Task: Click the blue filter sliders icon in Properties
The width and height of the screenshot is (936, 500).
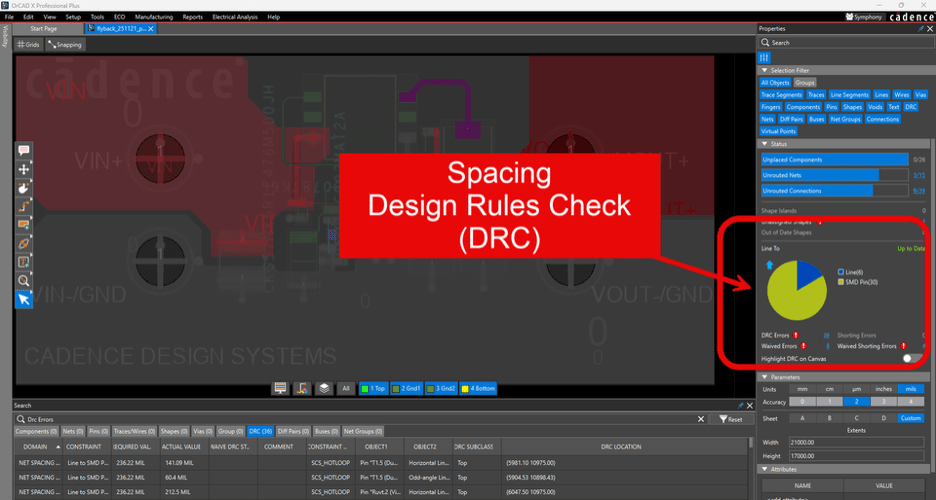Action: click(x=764, y=57)
